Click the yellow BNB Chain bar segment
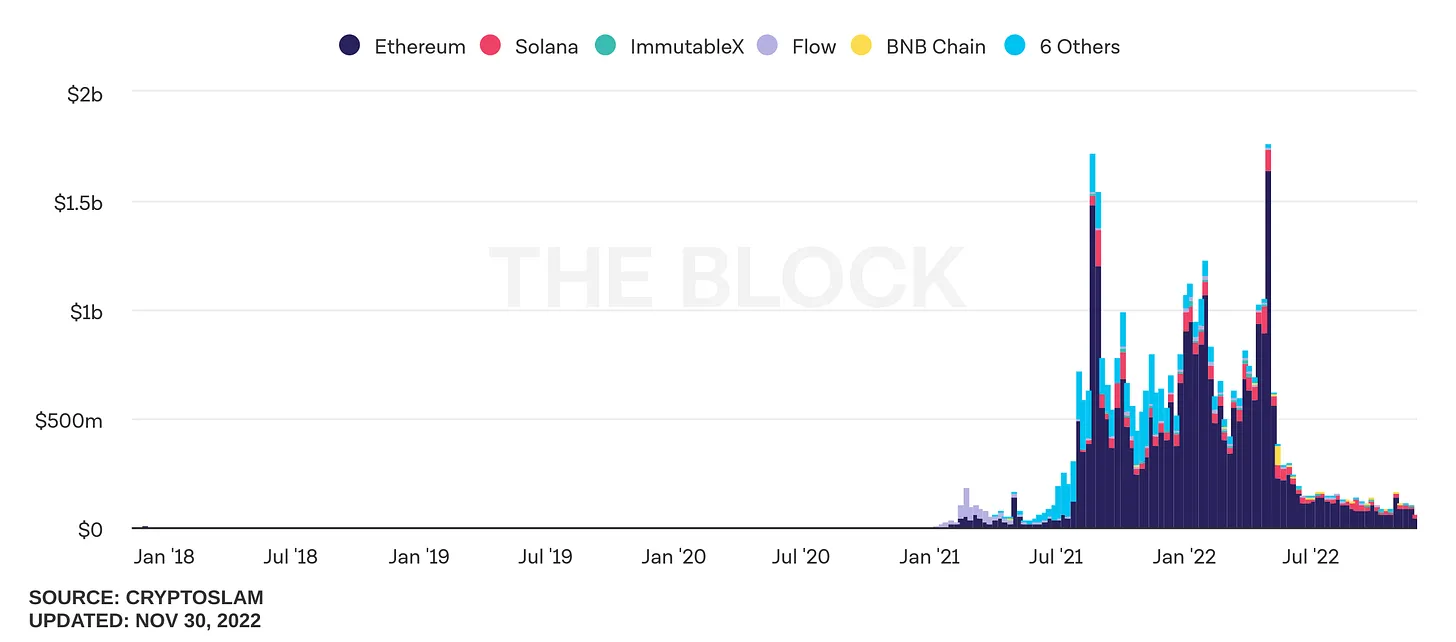This screenshot has height=642, width=1456. (x=1278, y=455)
